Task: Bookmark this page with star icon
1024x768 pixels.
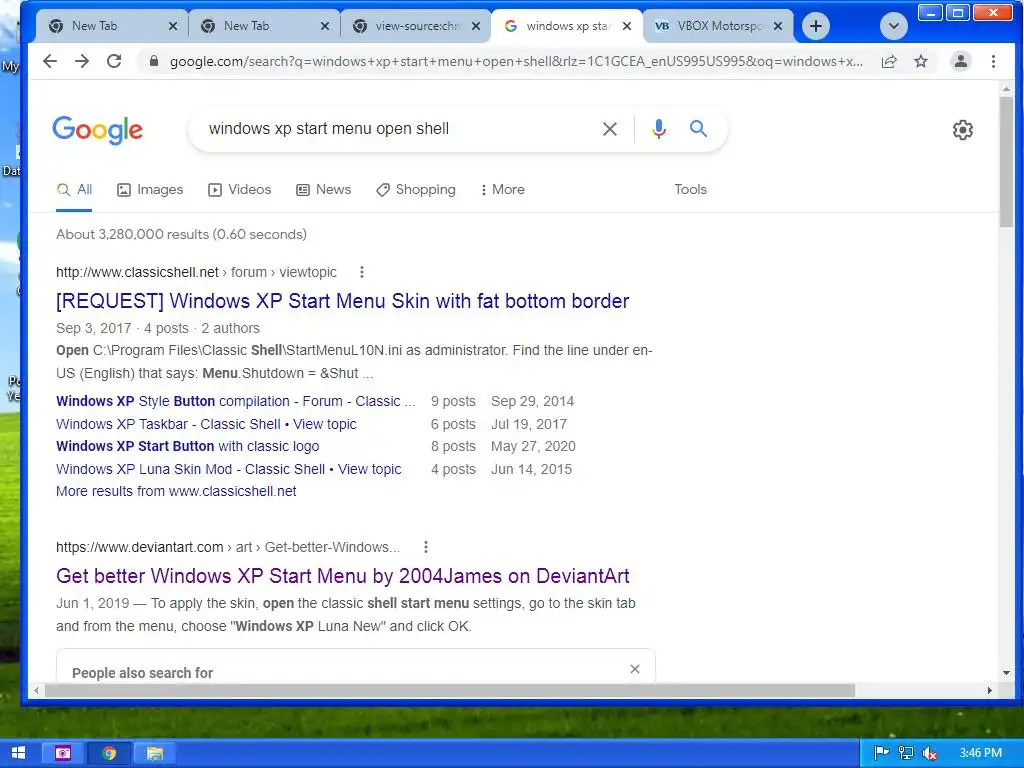Action: (921, 61)
